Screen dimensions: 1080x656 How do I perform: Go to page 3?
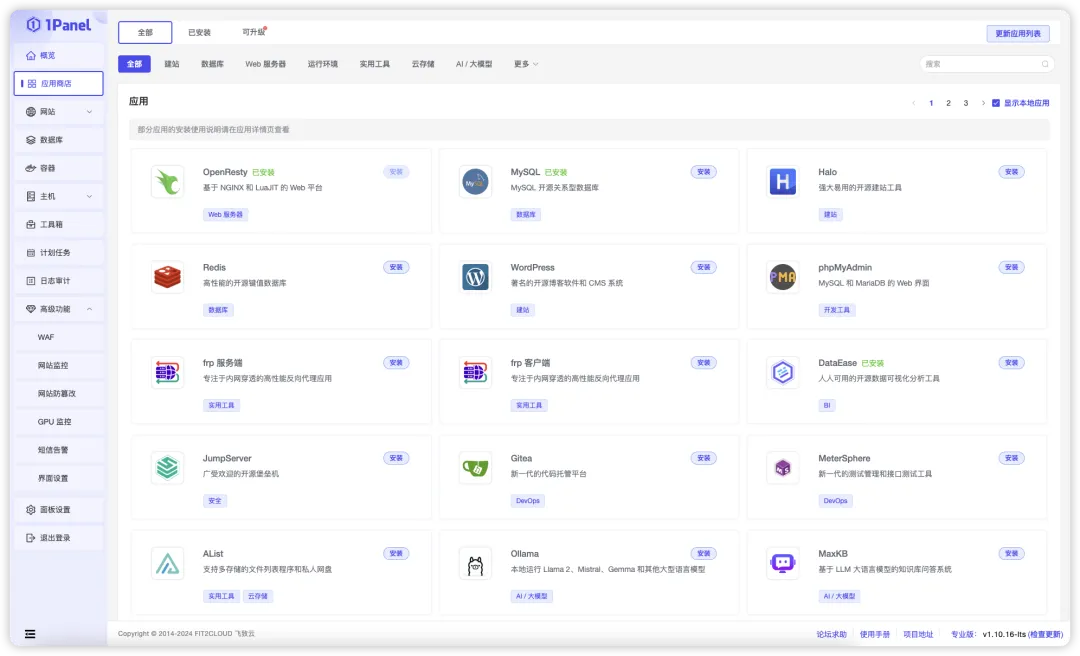coord(966,103)
